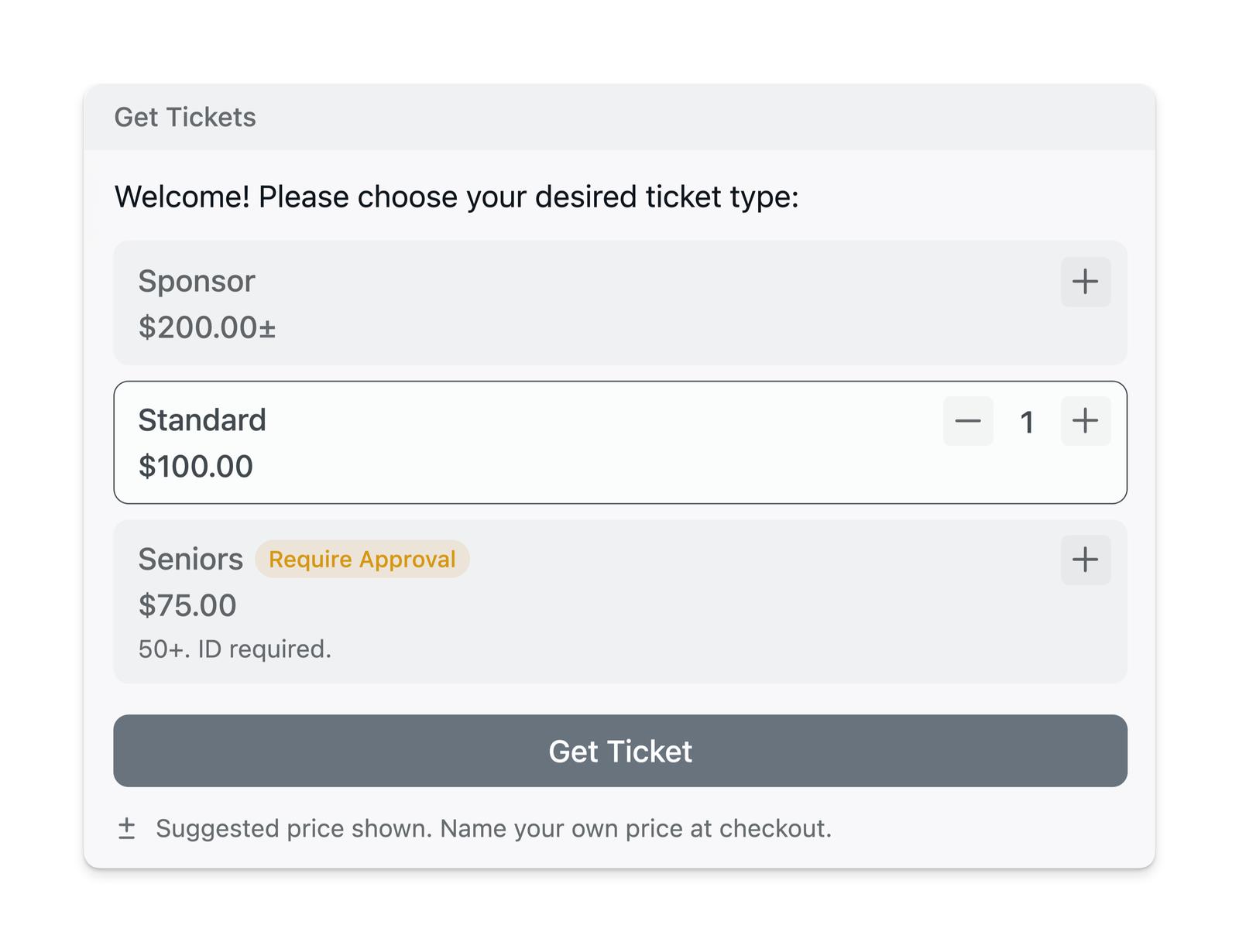
Task: Click the suggested price footer note
Action: pos(493,829)
